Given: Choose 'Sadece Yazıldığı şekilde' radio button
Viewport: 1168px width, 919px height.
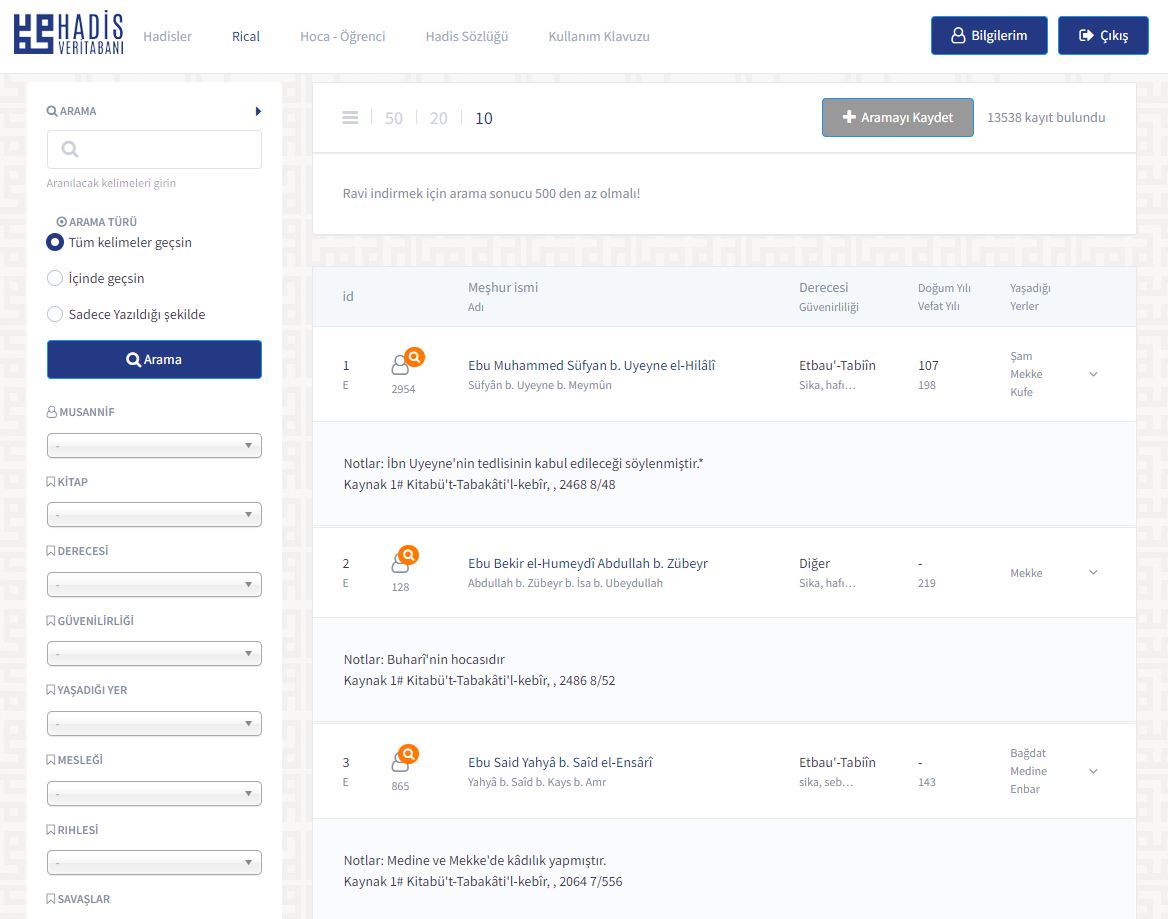Looking at the screenshot, I should (x=56, y=314).
